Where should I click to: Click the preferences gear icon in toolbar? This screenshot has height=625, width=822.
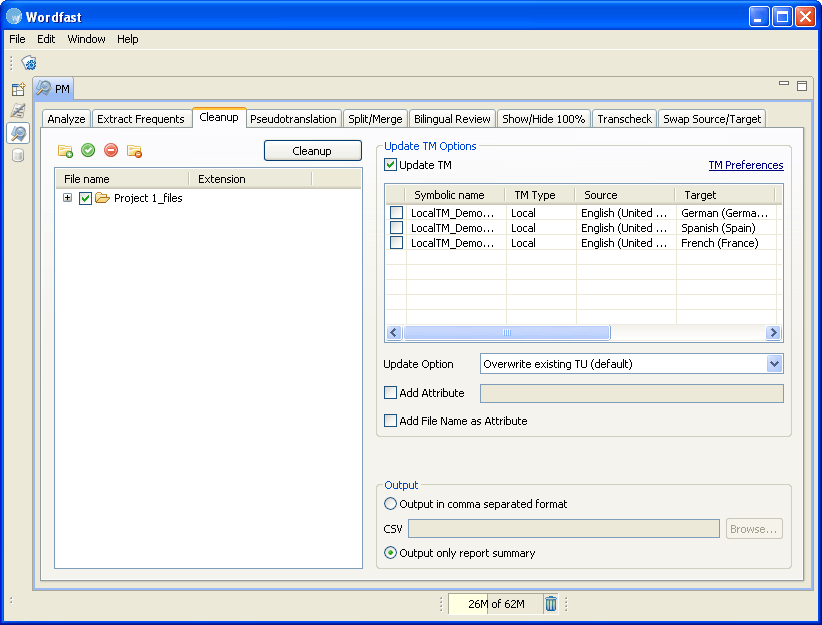coord(29,63)
